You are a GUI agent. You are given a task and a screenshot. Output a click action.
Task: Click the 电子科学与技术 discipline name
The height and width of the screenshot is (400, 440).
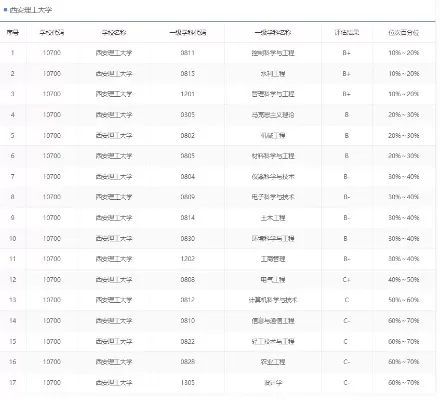(273, 197)
